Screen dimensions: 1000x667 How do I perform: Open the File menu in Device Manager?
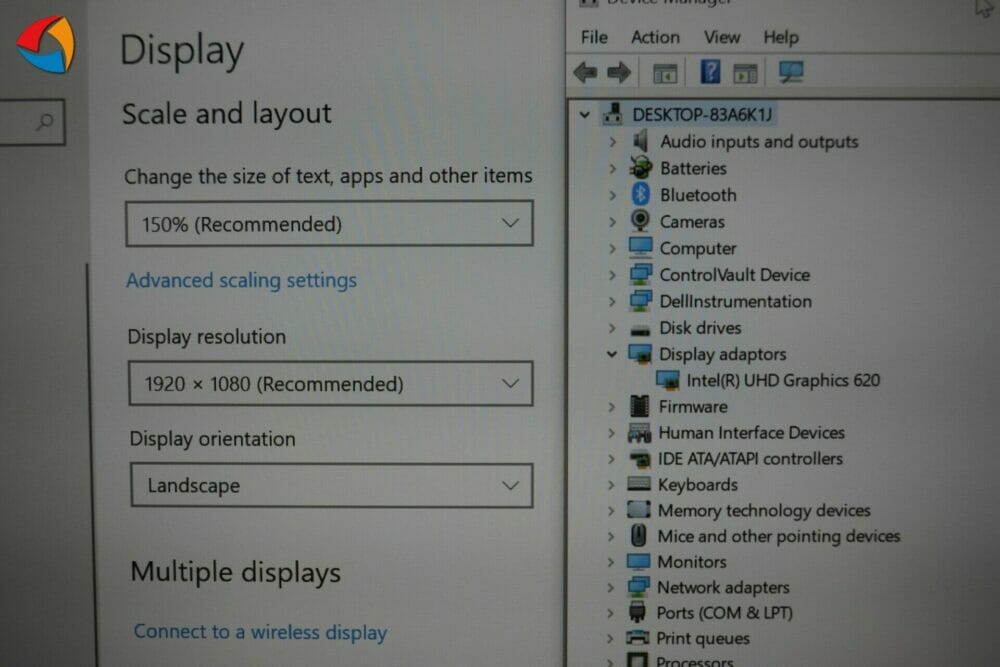point(594,37)
